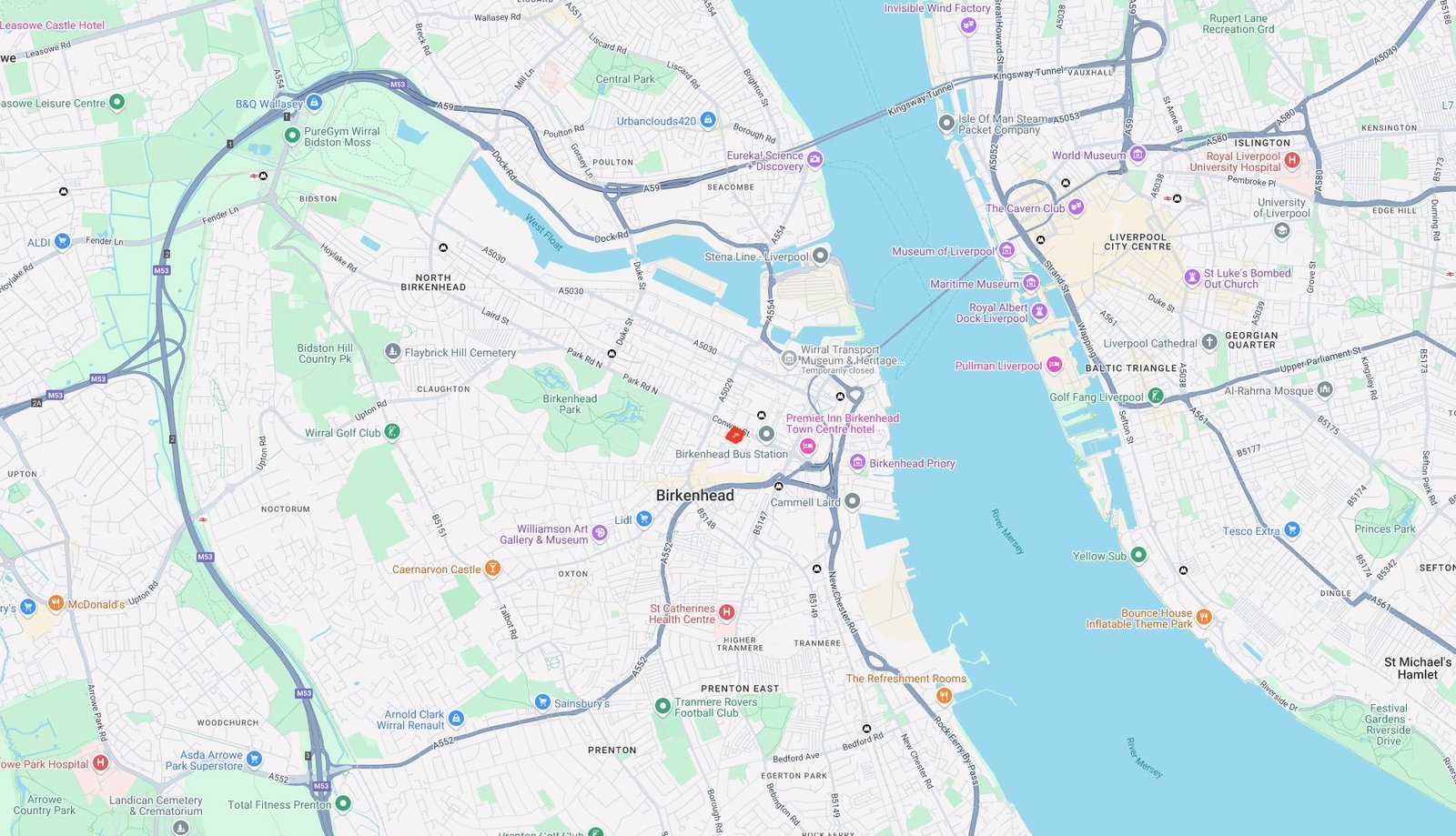Open the Royal Liverpool University Hospital marker

click(x=1291, y=160)
